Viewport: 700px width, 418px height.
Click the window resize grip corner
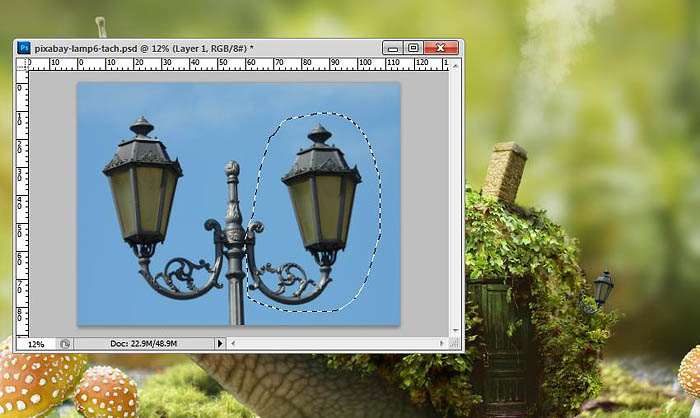[x=456, y=343]
